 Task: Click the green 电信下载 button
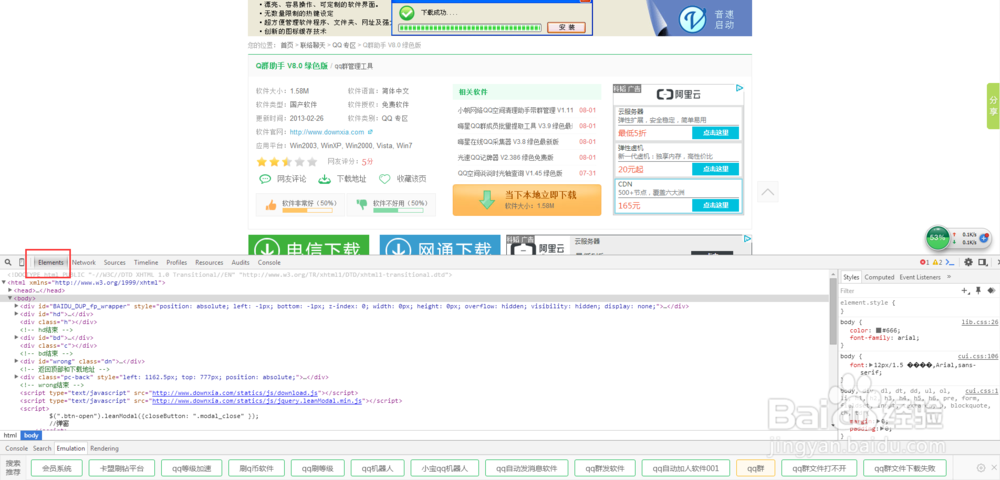pos(309,246)
